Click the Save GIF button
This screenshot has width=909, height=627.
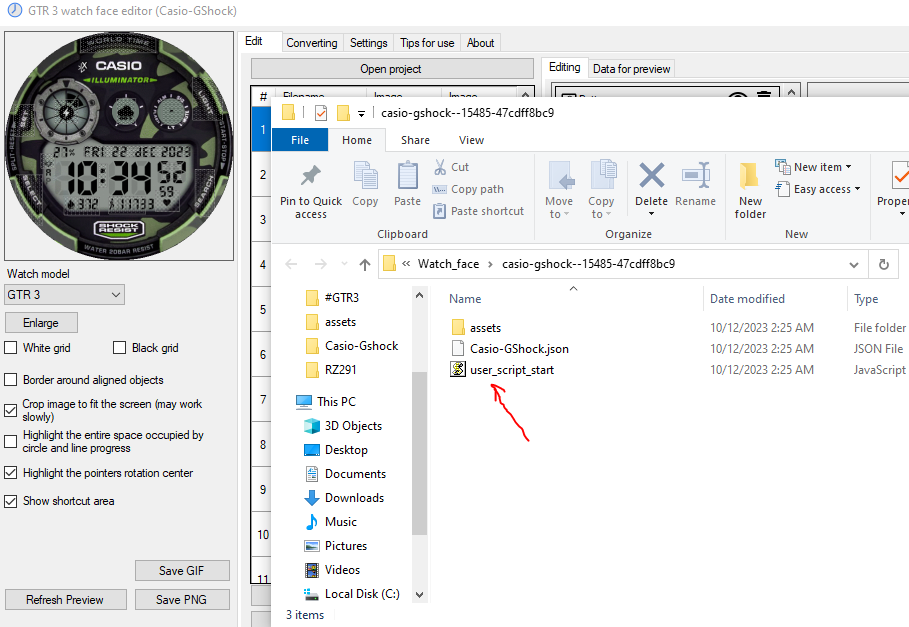(x=182, y=571)
